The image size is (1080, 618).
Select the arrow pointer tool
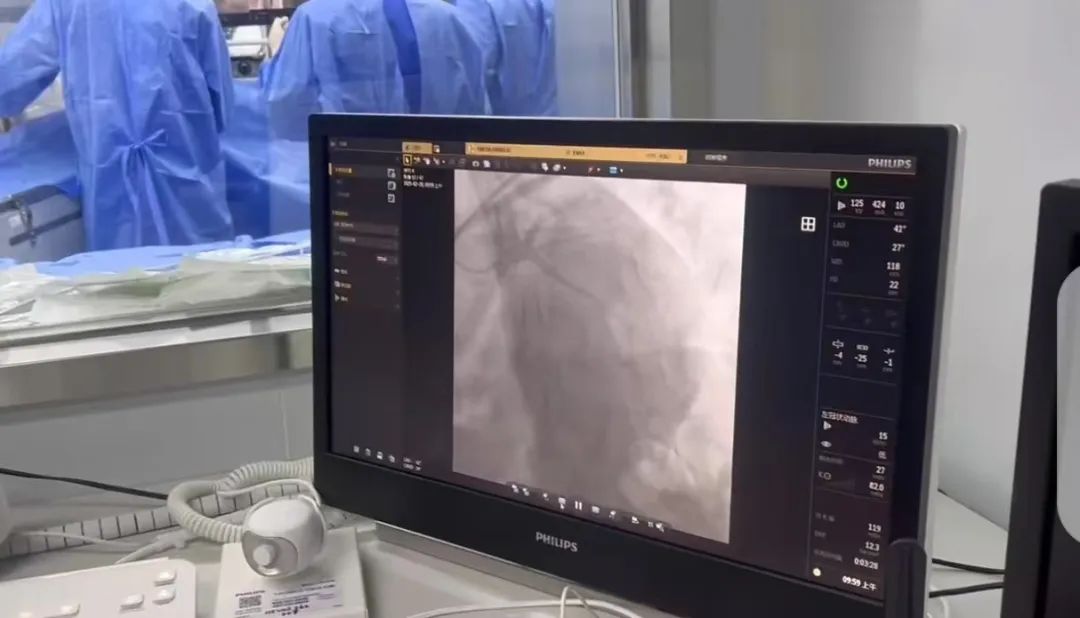[407, 159]
